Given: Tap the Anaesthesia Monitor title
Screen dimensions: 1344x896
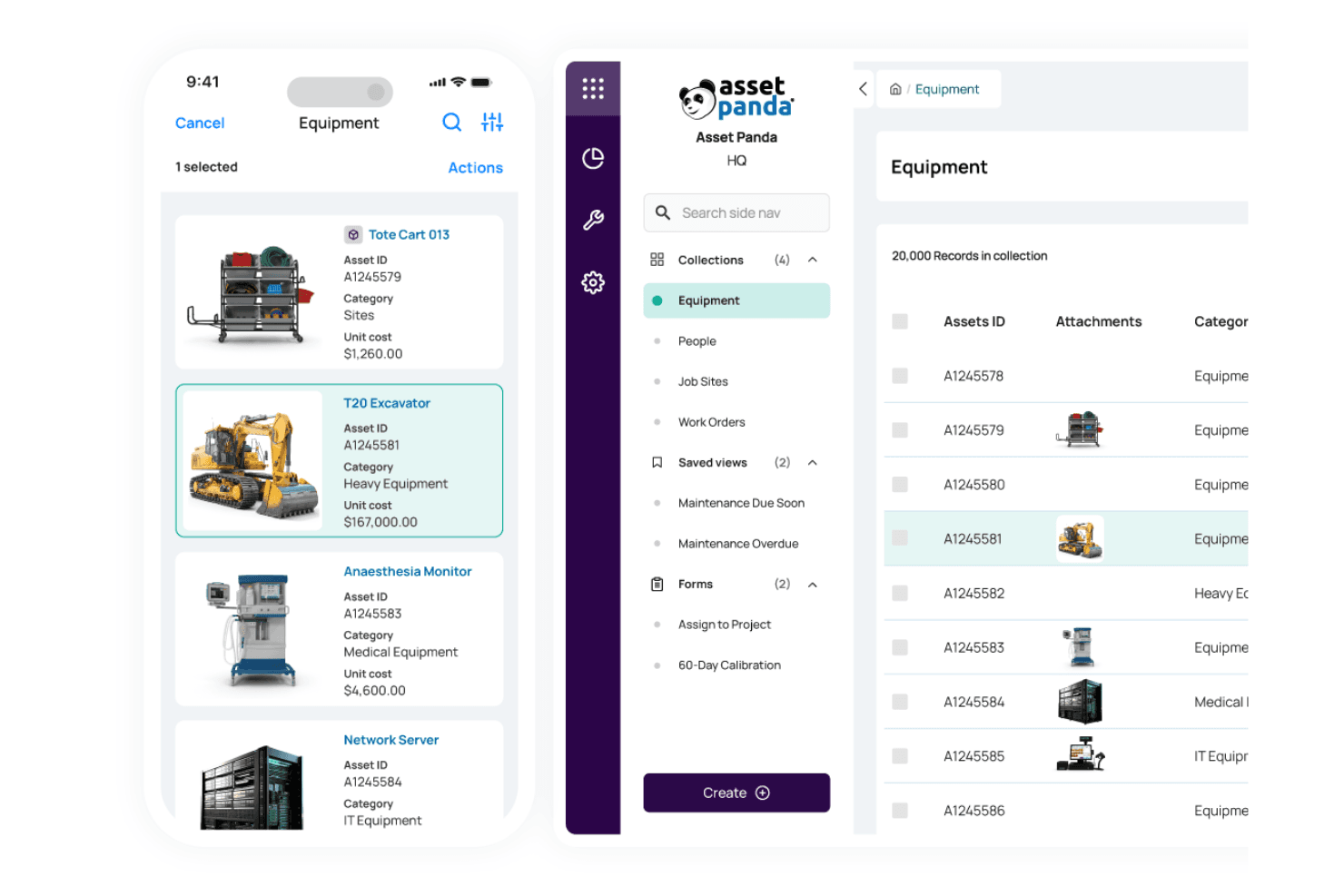Looking at the screenshot, I should (408, 572).
